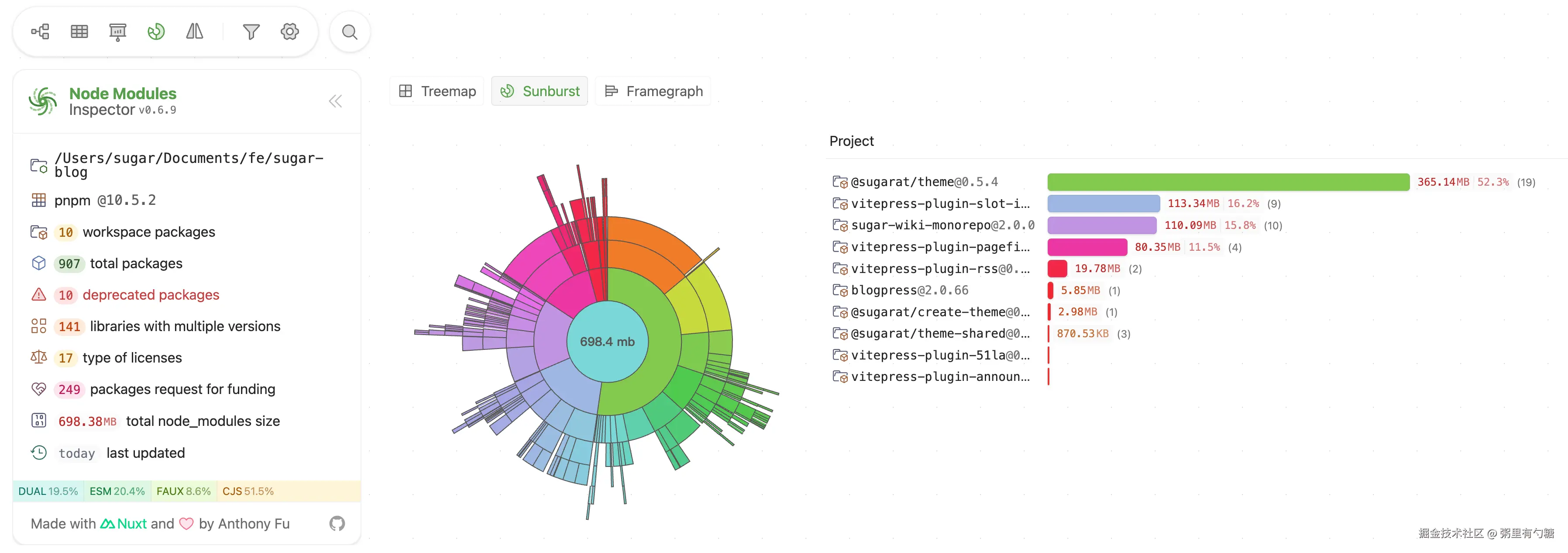
Task: Select the Sunburst tab
Action: [x=539, y=91]
